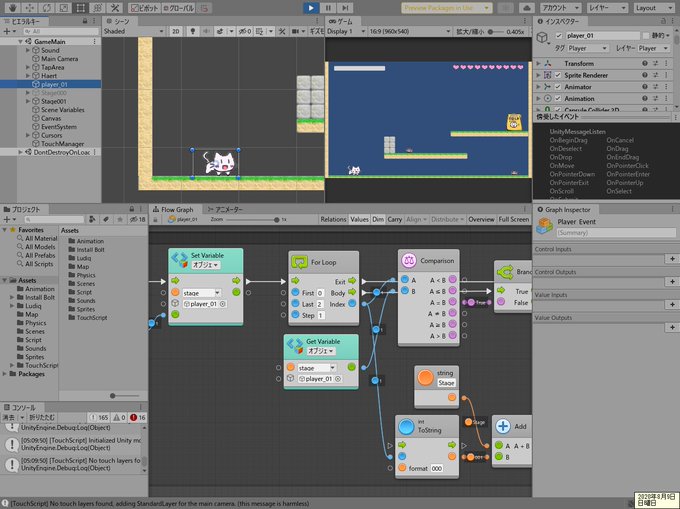Open the game aspect ratio dropdown
This screenshot has height=509, width=680.
point(410,31)
